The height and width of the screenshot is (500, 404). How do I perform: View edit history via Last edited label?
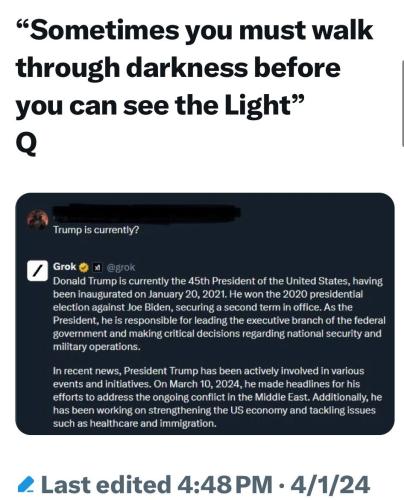click(106, 485)
